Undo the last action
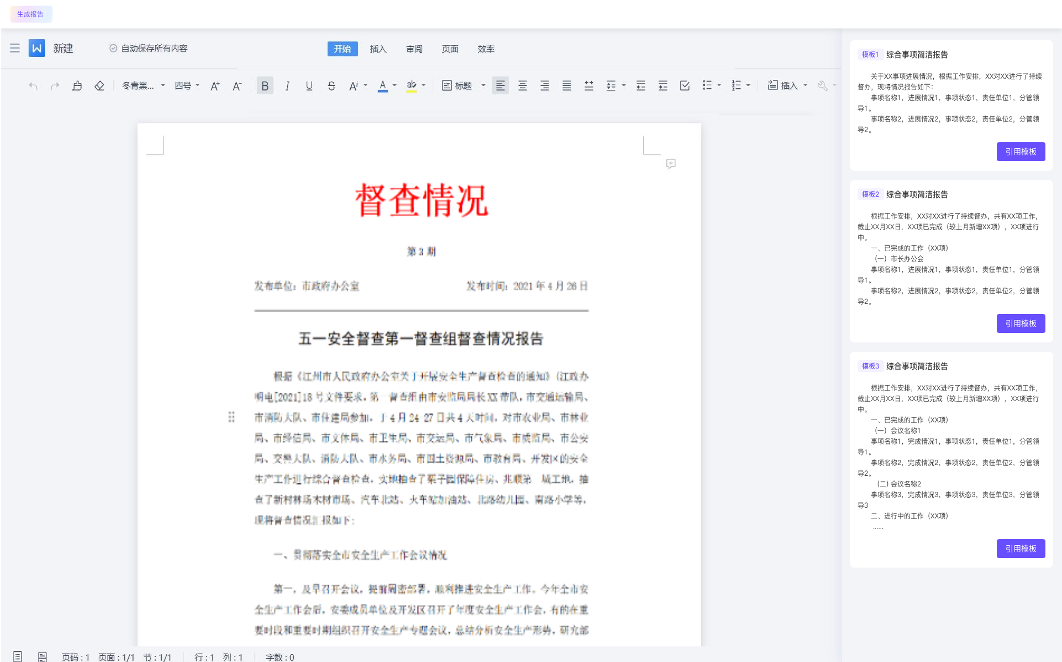The image size is (1062, 662). pos(31,86)
